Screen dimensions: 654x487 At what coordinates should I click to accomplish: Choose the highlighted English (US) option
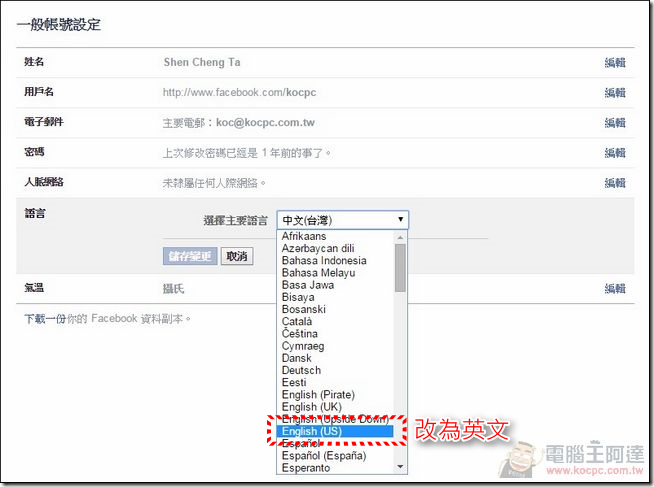[x=335, y=431]
